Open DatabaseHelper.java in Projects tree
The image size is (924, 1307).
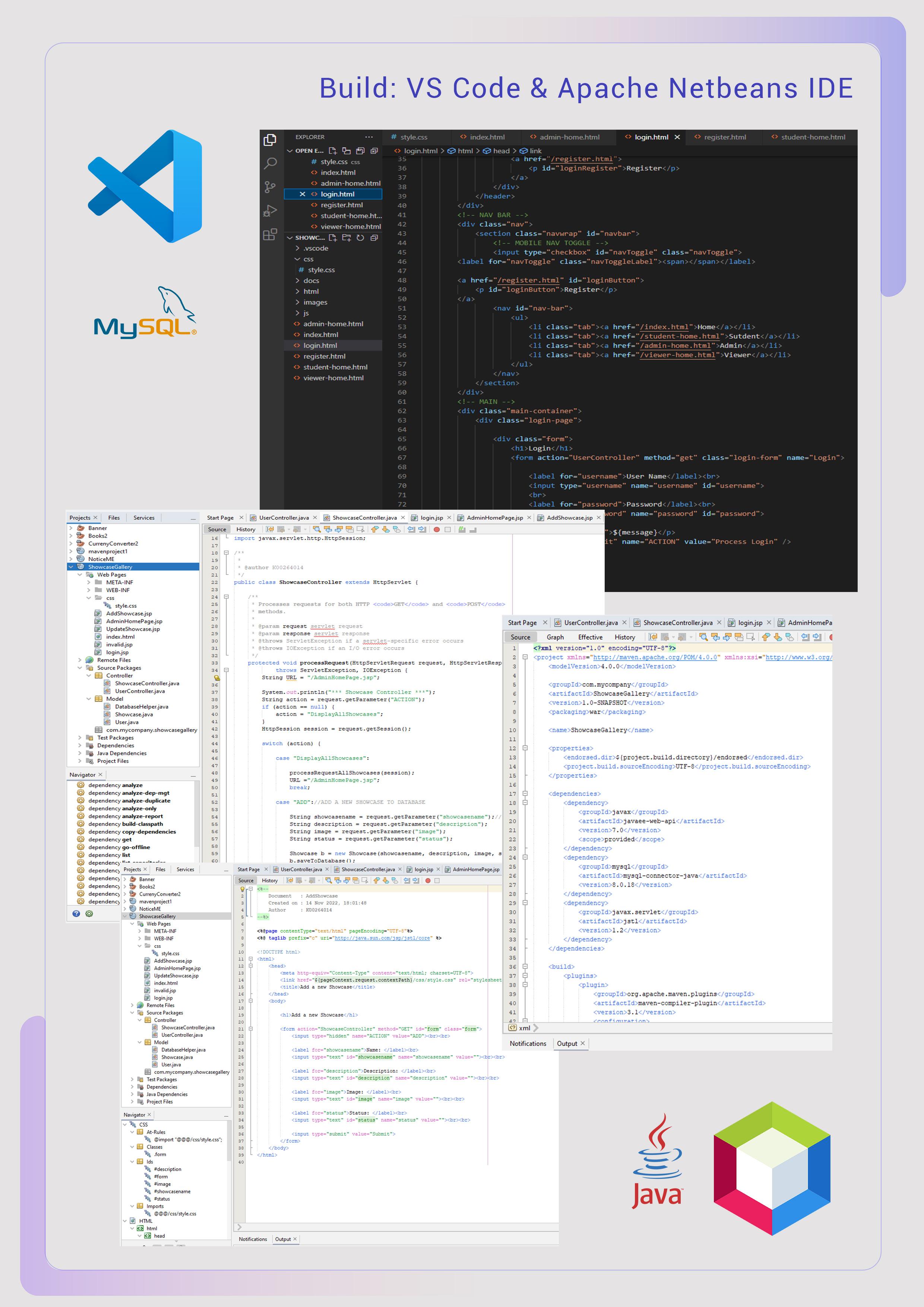tap(141, 706)
